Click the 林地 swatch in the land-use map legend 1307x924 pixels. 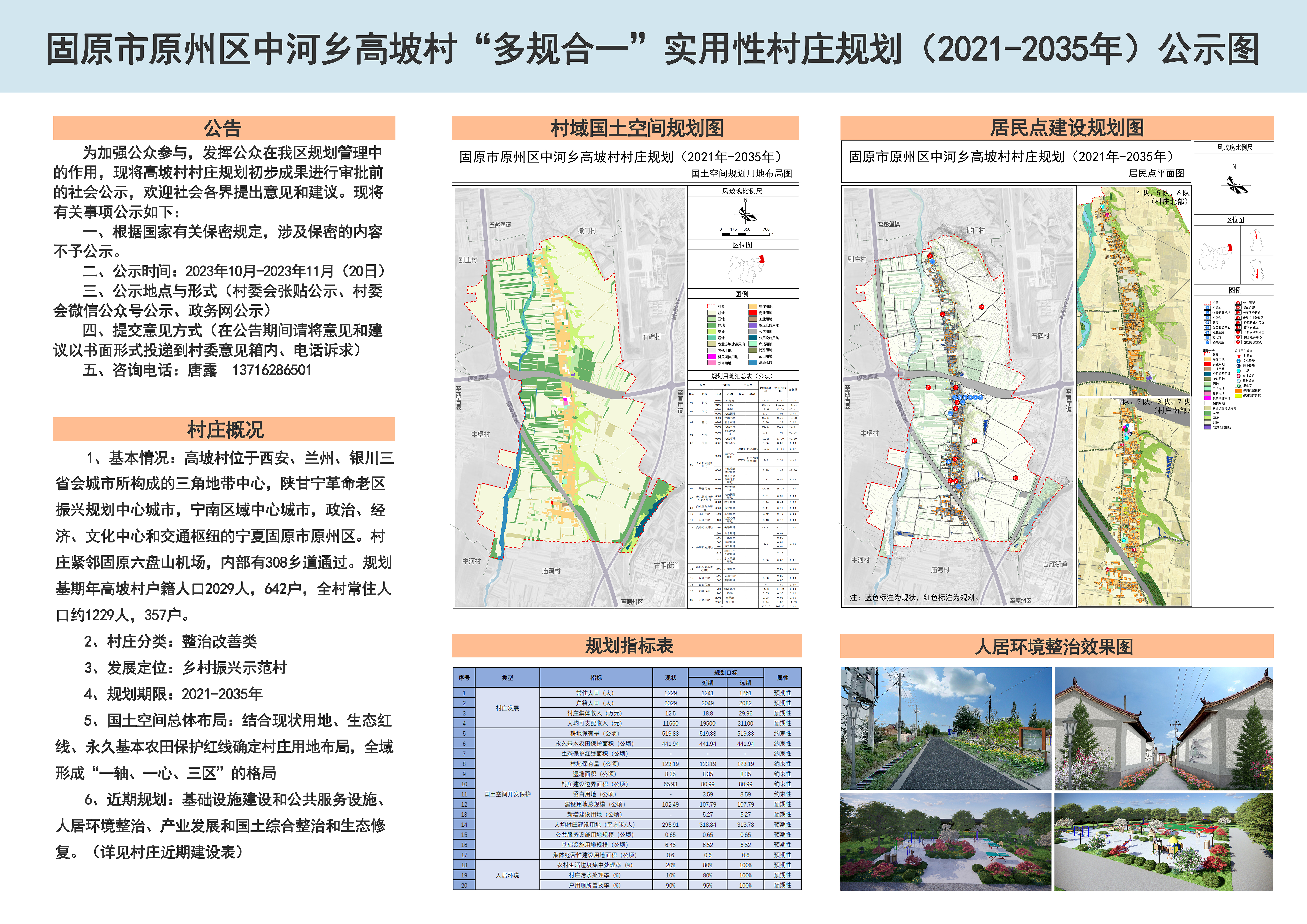(x=712, y=325)
